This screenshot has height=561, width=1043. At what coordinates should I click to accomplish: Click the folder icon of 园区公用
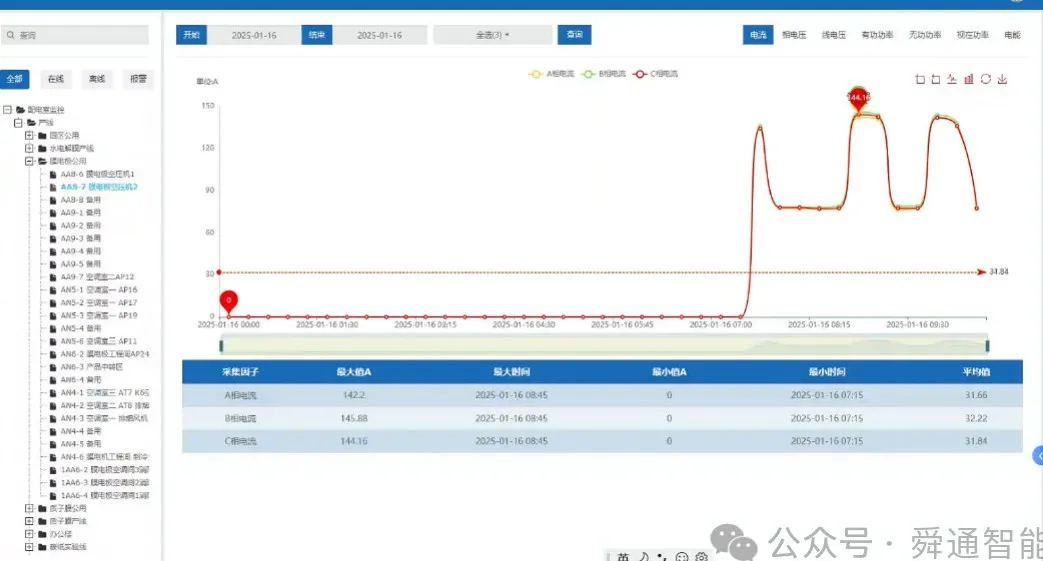[43, 136]
